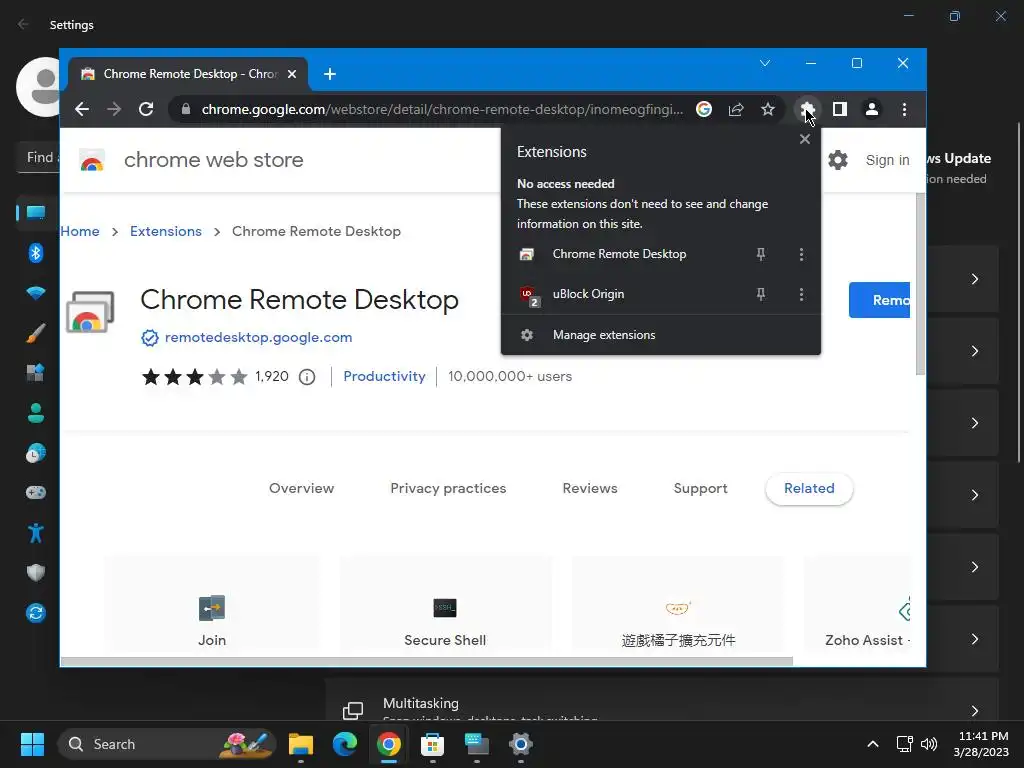The height and width of the screenshot is (768, 1024).
Task: Click the blue Remove from Chrome button
Action: (879, 300)
